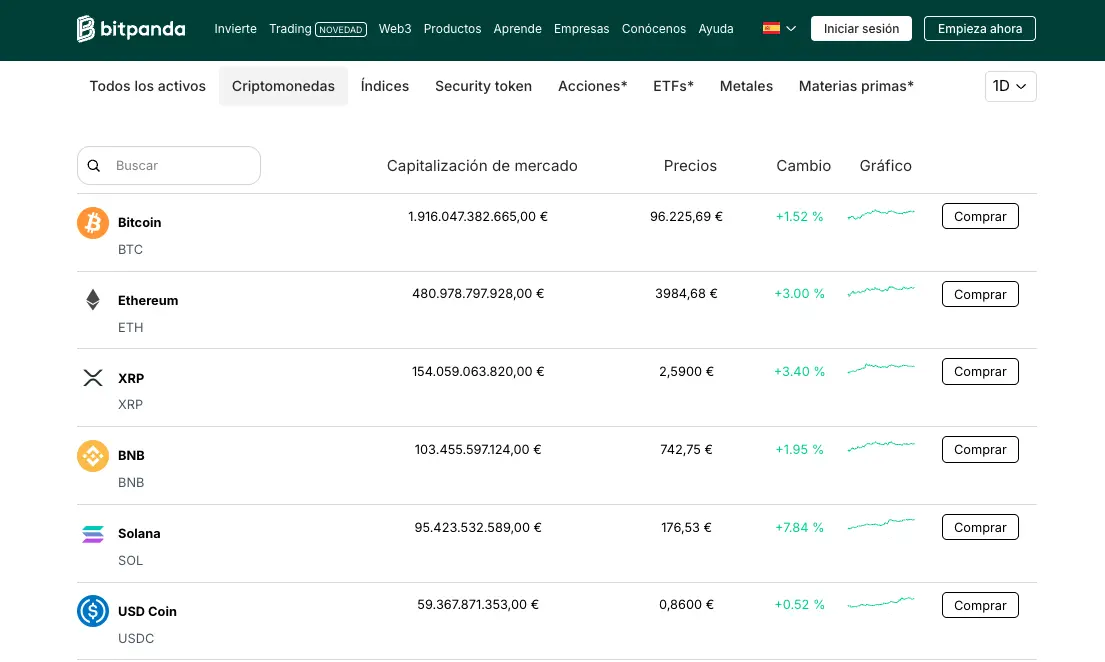Click the NOVEDAD badge next to Trading

tap(341, 30)
